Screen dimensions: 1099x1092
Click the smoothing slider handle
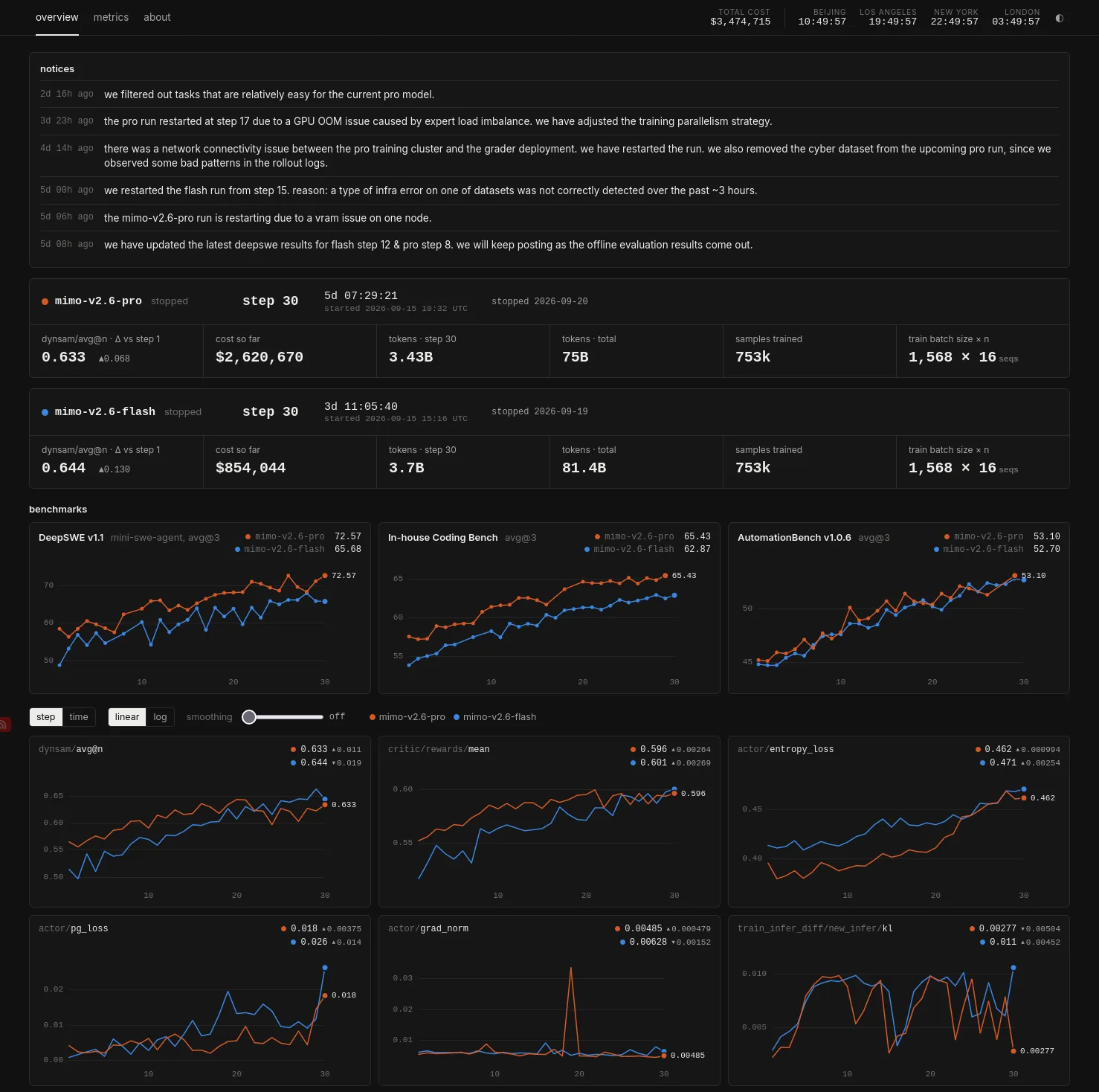pos(249,717)
